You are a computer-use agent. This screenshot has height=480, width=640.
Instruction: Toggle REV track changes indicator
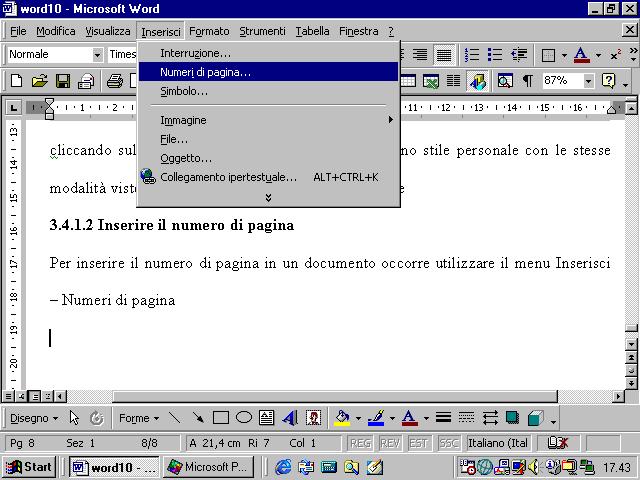coord(390,443)
